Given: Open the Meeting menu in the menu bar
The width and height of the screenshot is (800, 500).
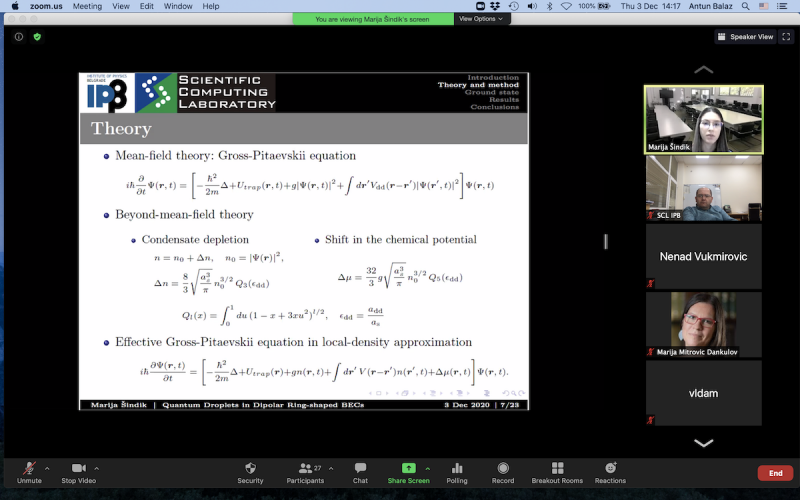Looking at the screenshot, I should (x=87, y=6).
